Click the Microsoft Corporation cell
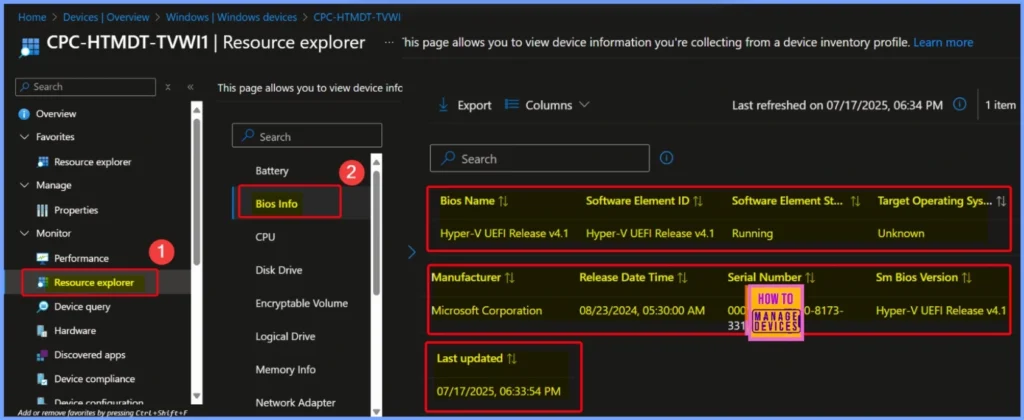The height and width of the screenshot is (420, 1024). pos(487,310)
